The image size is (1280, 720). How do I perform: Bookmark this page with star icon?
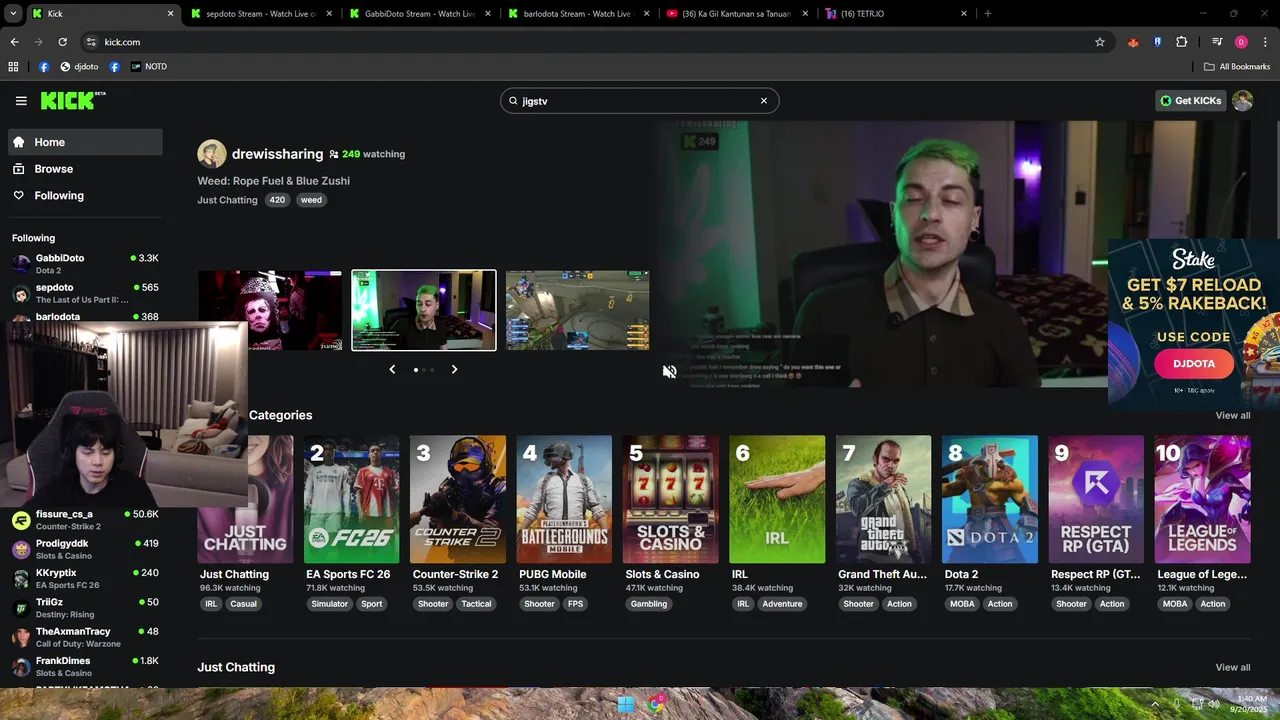(x=1100, y=42)
